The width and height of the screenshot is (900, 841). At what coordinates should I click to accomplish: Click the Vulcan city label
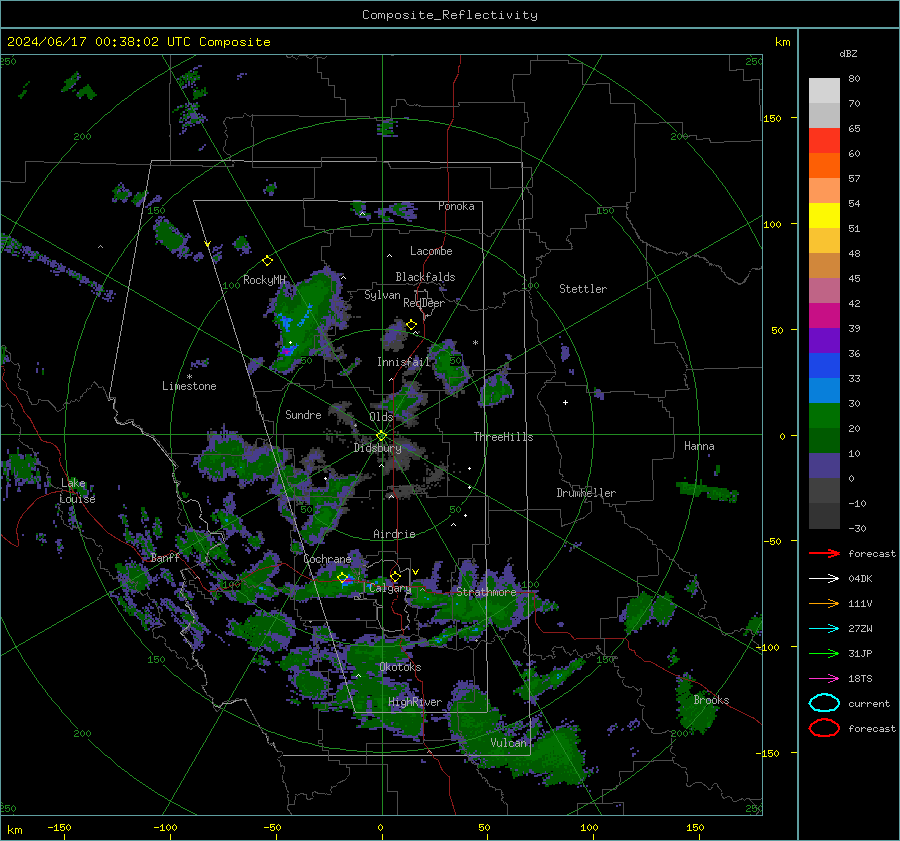click(x=509, y=743)
